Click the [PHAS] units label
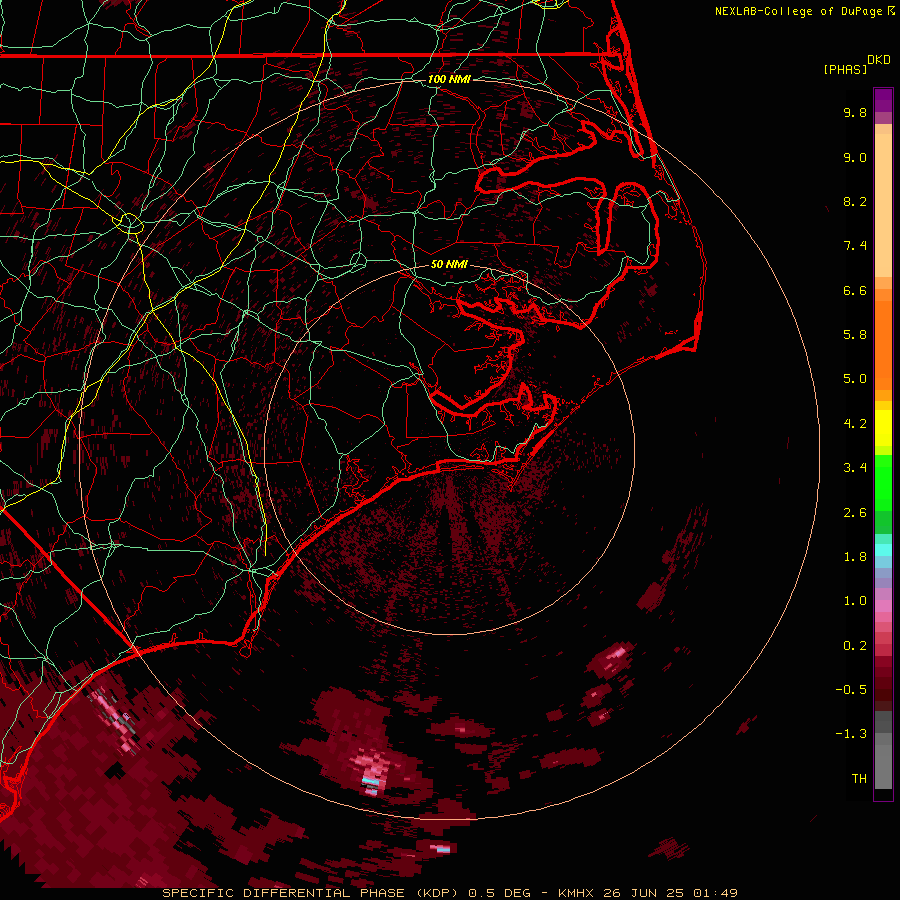This screenshot has height=900, width=900. [x=845, y=69]
